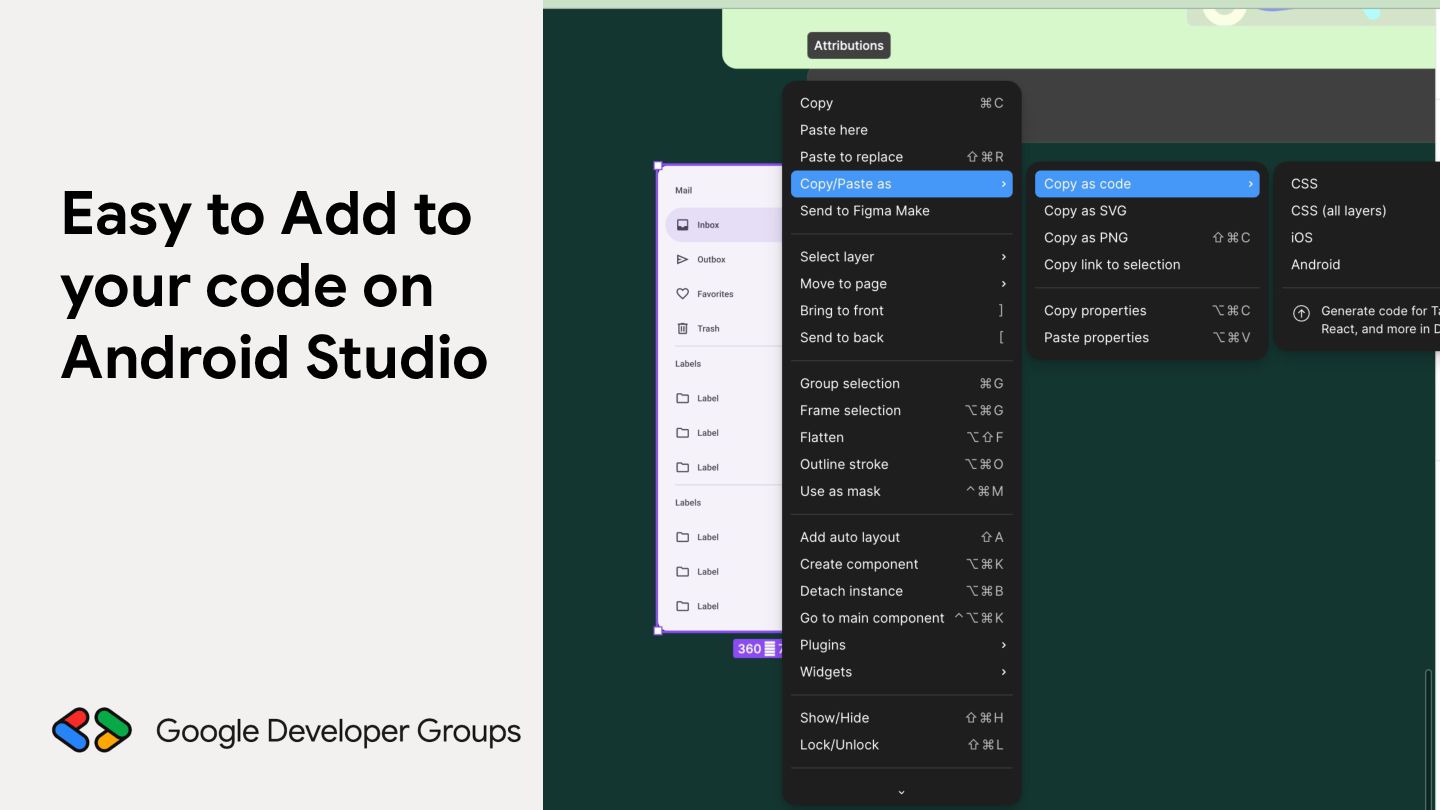Select Copy link to selection
The image size is (1440, 810).
[1147, 265]
